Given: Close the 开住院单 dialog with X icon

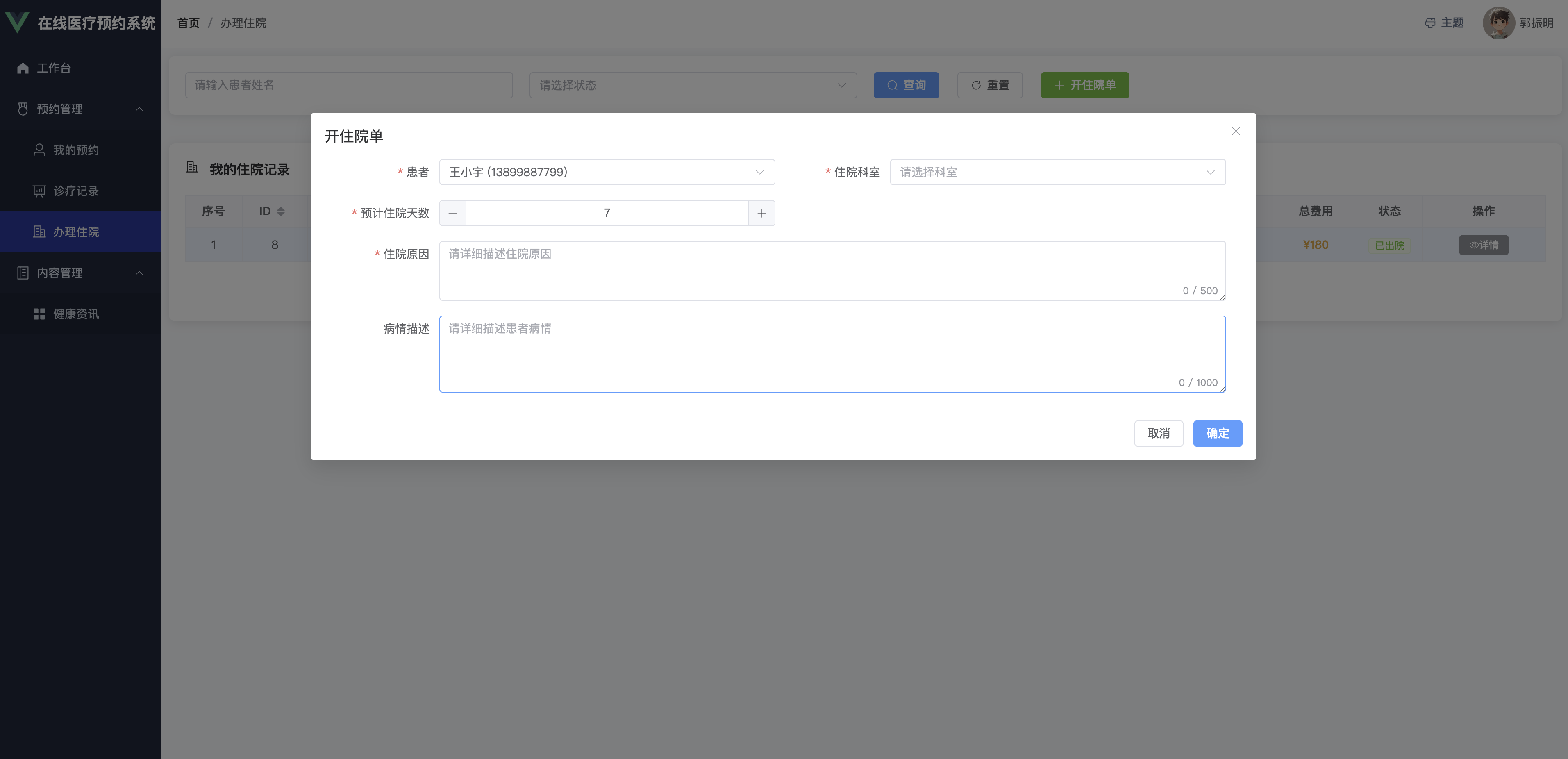Looking at the screenshot, I should click(x=1236, y=131).
